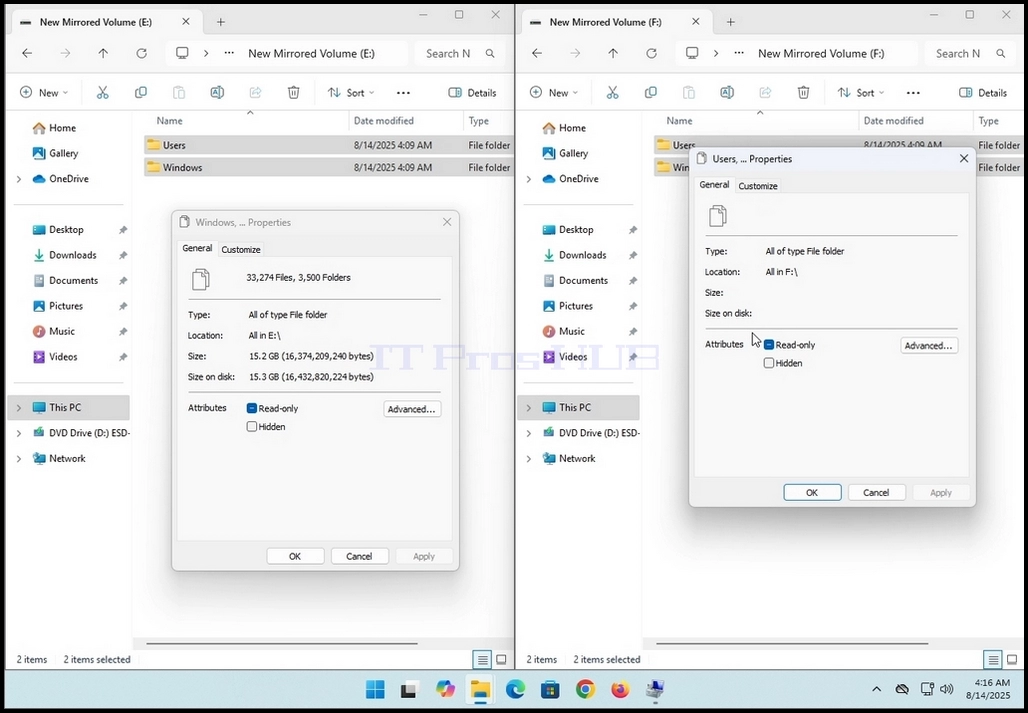Screen dimensions: 1028x713
Task: Click Cancel in Windows Properties dialog
Action: point(359,556)
